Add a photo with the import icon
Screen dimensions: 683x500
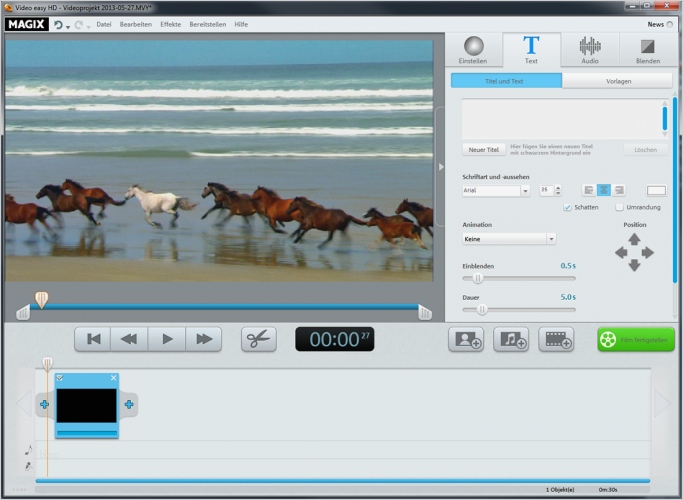click(467, 339)
